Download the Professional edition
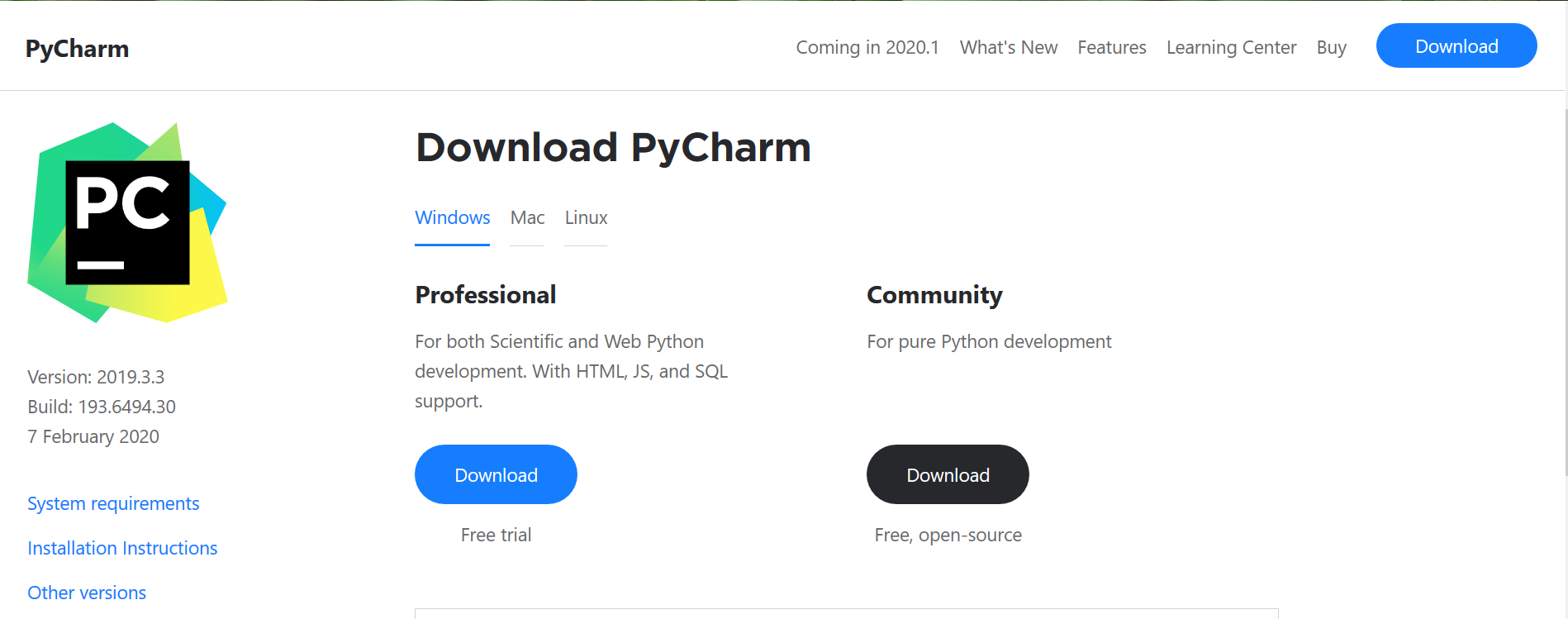 [496, 474]
